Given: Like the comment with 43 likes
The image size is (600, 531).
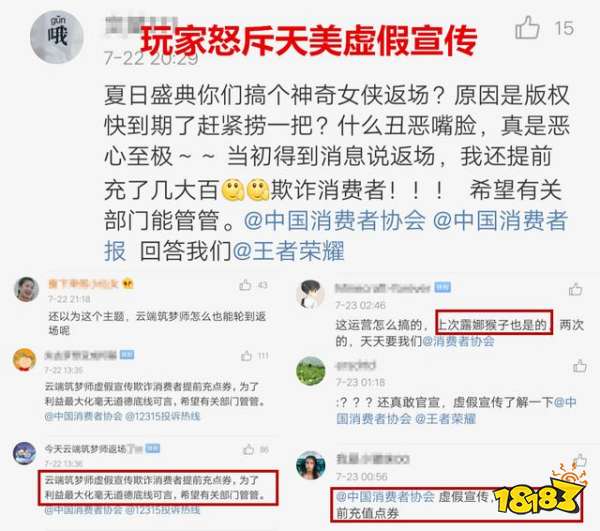Looking at the screenshot, I should [245, 285].
